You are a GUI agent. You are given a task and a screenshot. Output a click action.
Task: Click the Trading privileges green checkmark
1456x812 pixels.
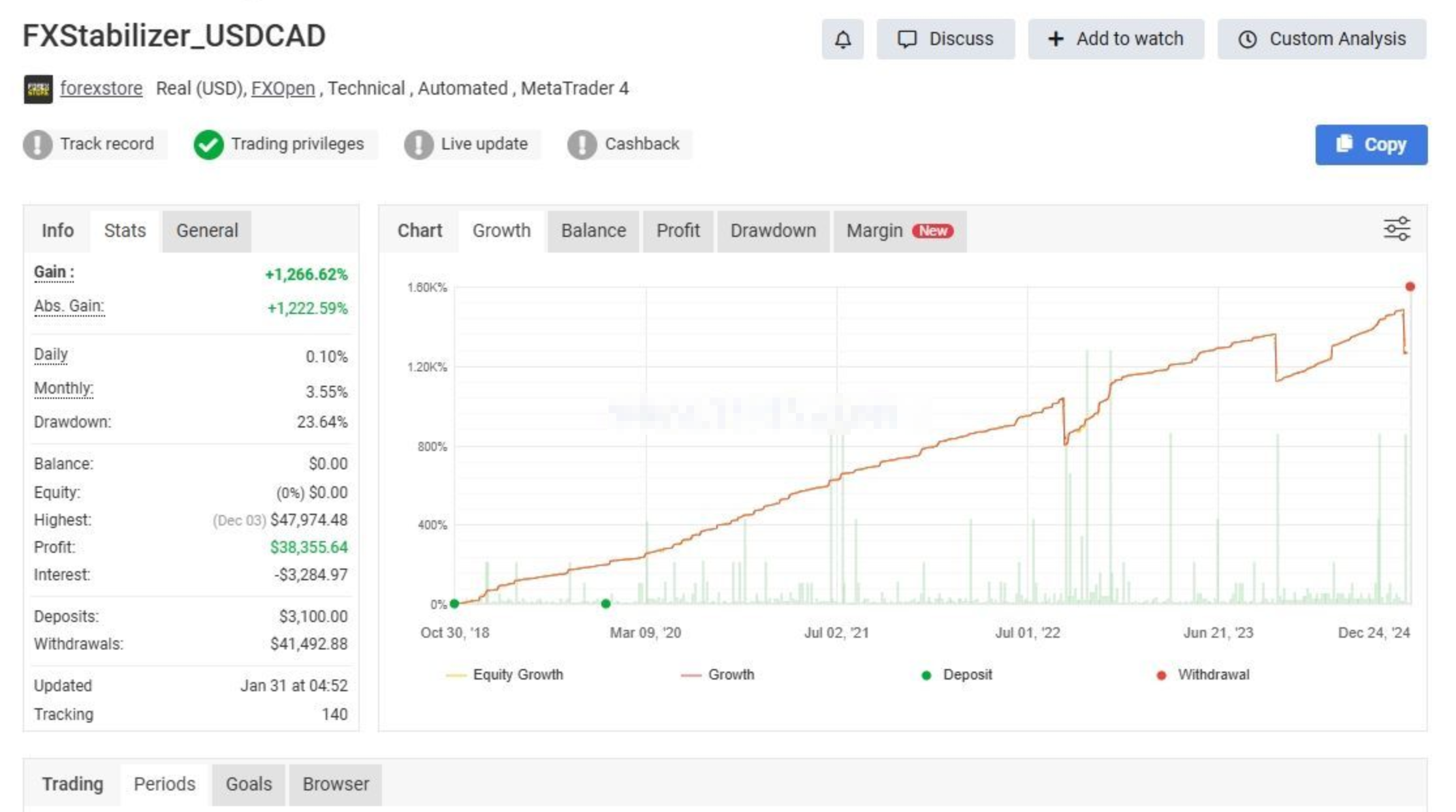[208, 144]
